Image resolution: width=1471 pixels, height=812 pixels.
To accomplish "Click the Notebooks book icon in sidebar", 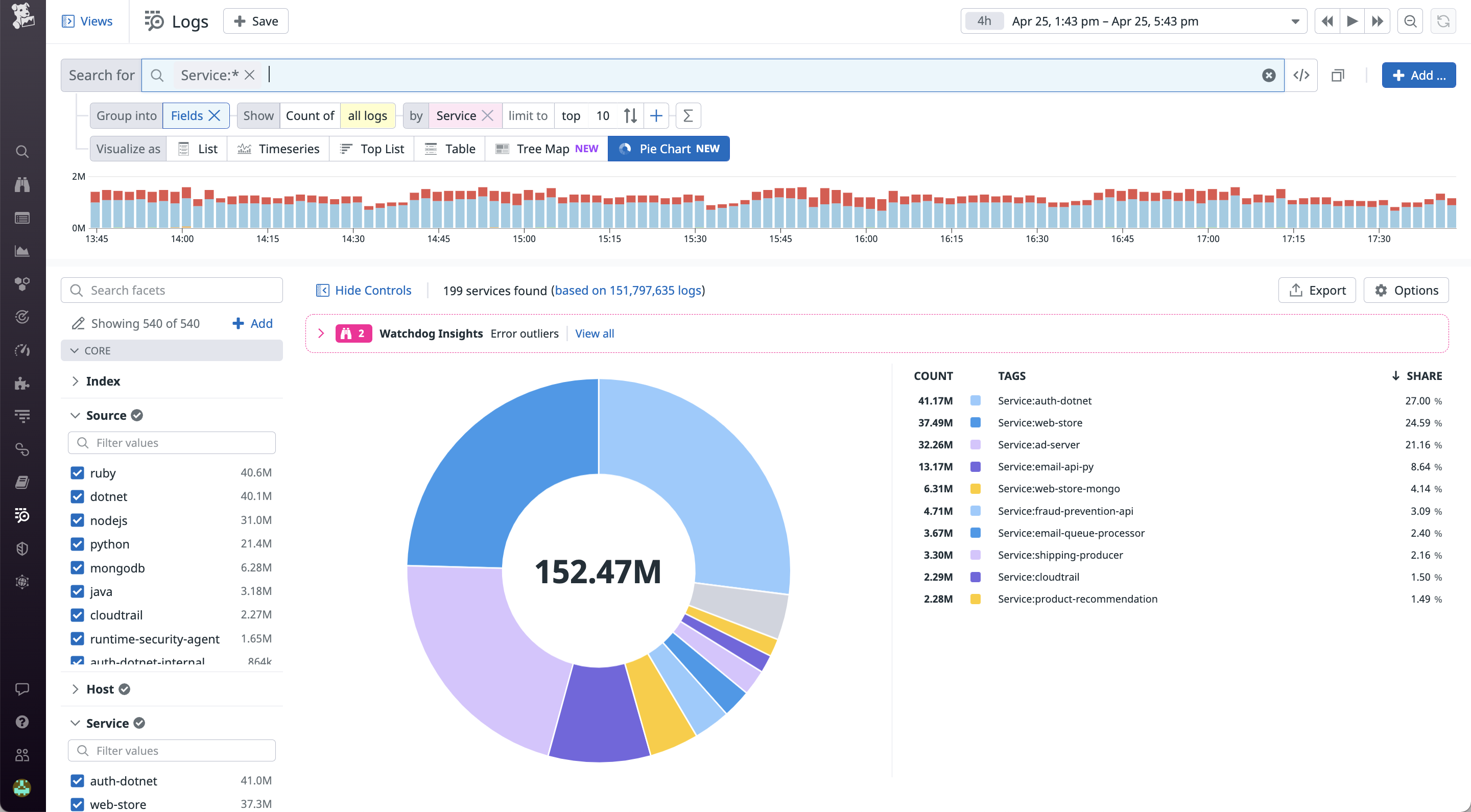I will click(x=22, y=482).
